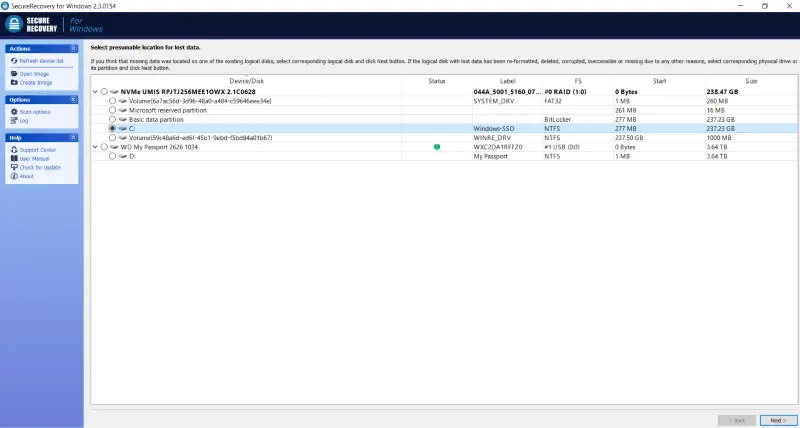Click the User Manual book icon
This screenshot has height=428, width=800.
14,159
